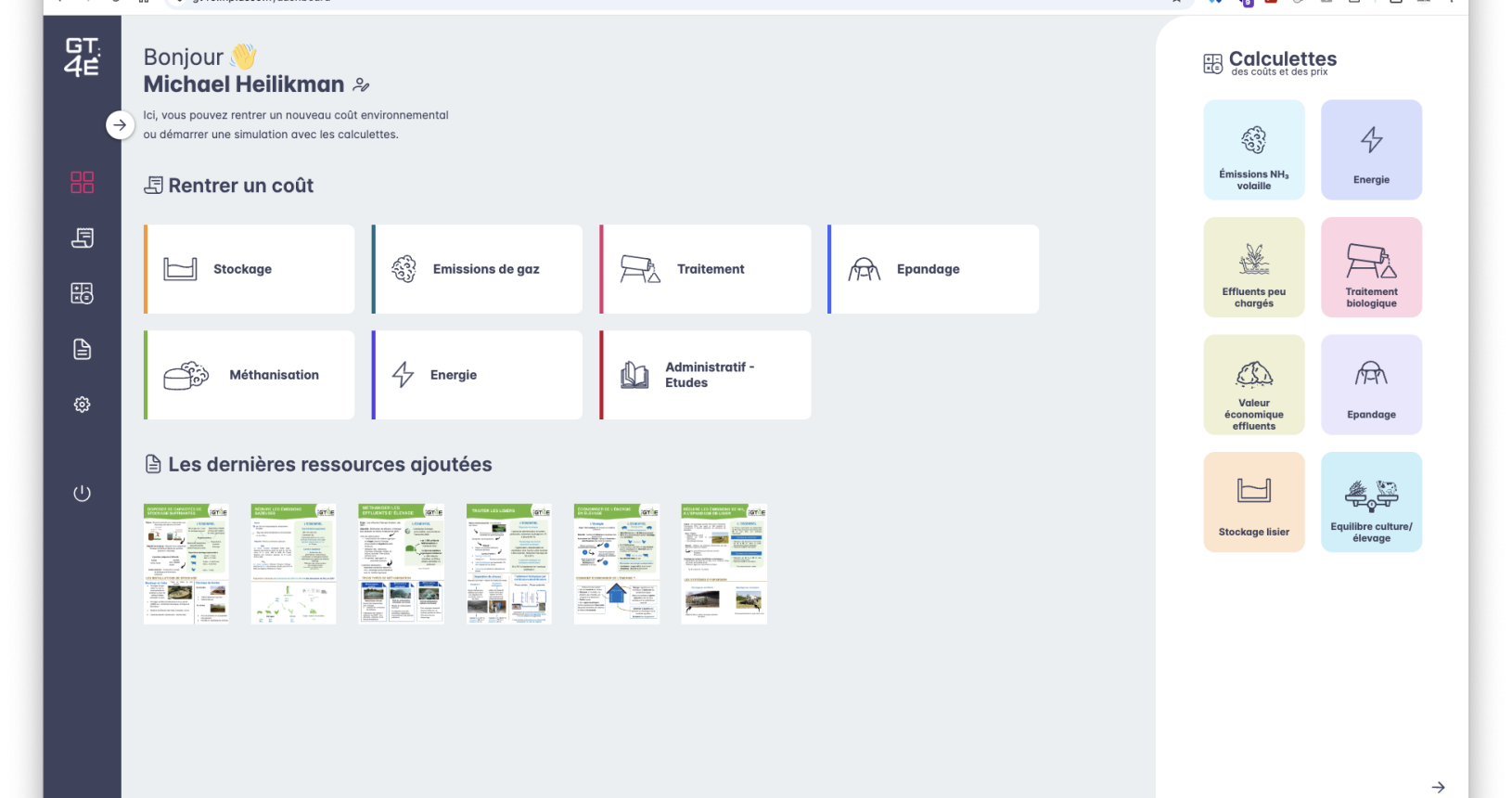Launch the Traitement biologique calculator
The image size is (1512, 798).
coord(1371,267)
